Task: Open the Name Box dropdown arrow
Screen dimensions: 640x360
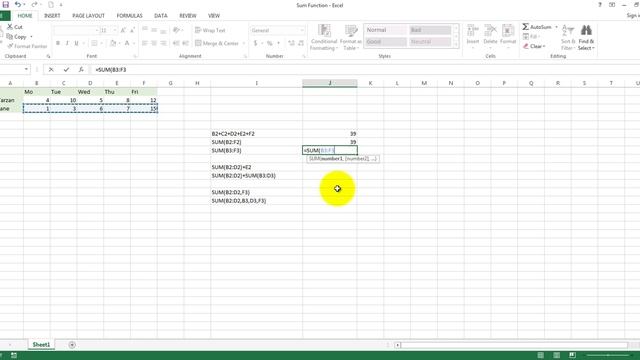Action: [x=26, y=70]
